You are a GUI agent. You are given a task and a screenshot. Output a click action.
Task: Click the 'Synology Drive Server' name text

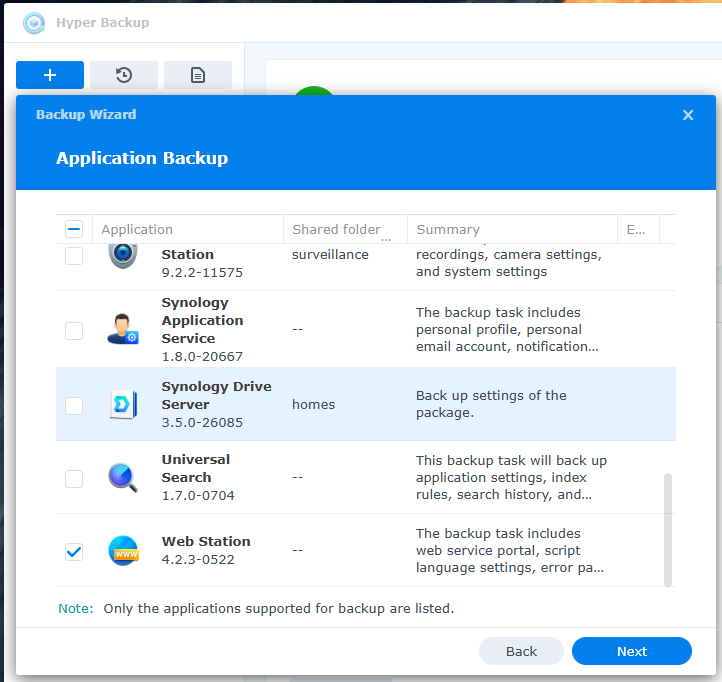[x=216, y=395]
